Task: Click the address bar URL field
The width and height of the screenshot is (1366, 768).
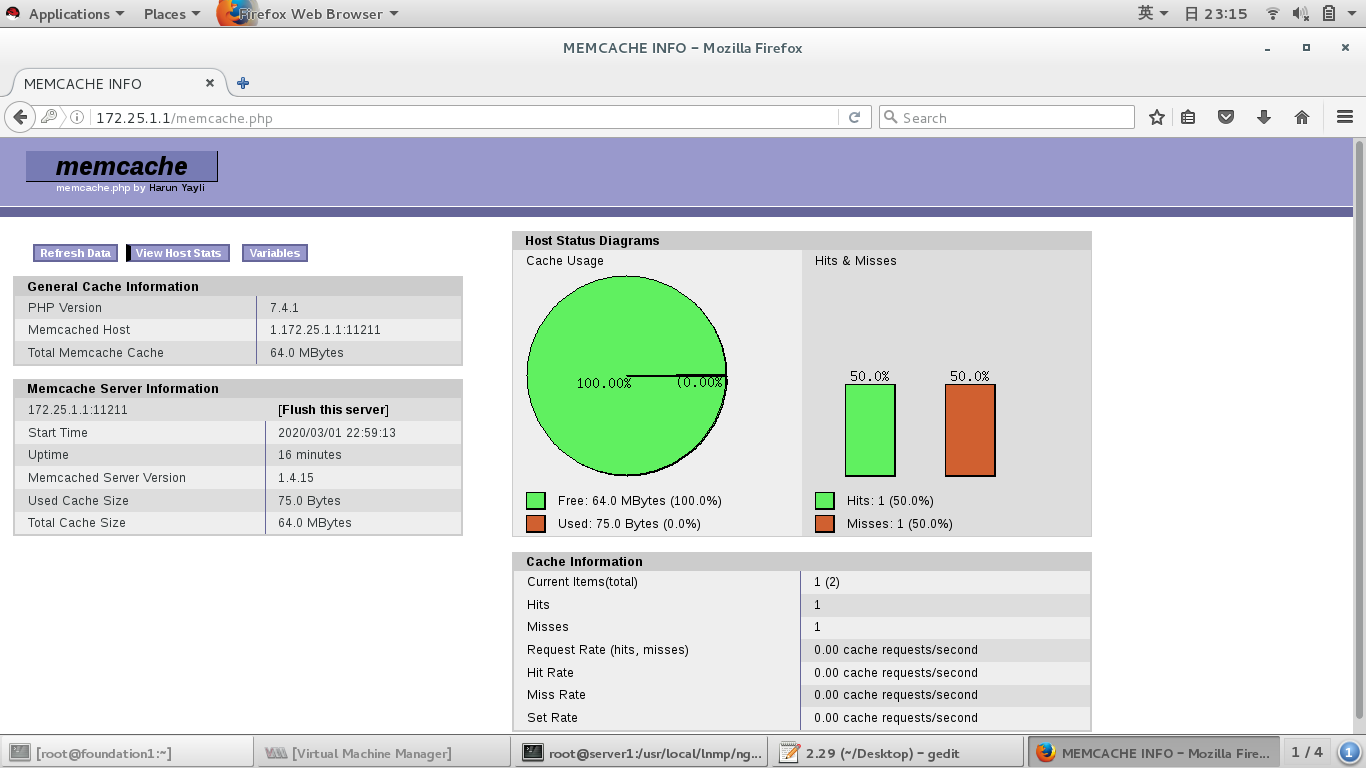Action: (465, 118)
